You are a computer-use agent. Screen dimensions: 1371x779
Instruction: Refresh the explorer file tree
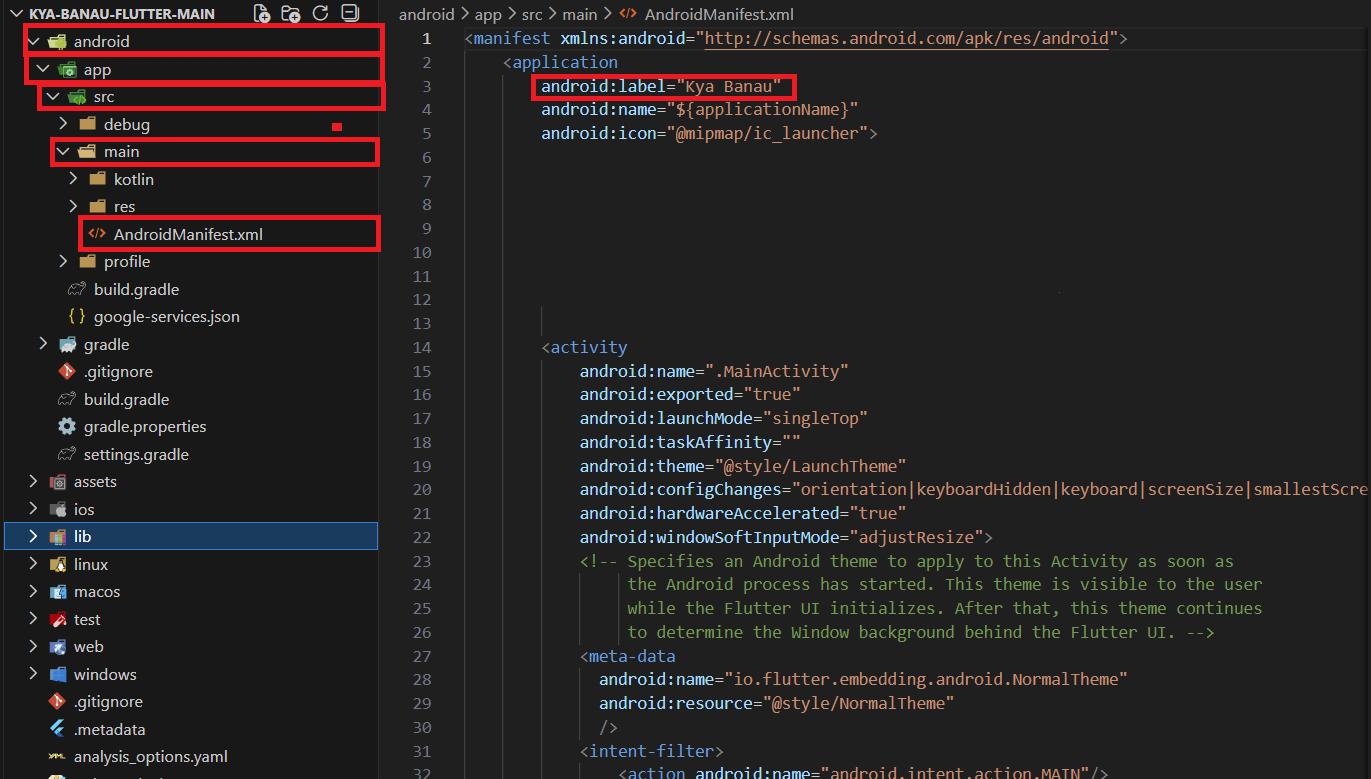[321, 13]
